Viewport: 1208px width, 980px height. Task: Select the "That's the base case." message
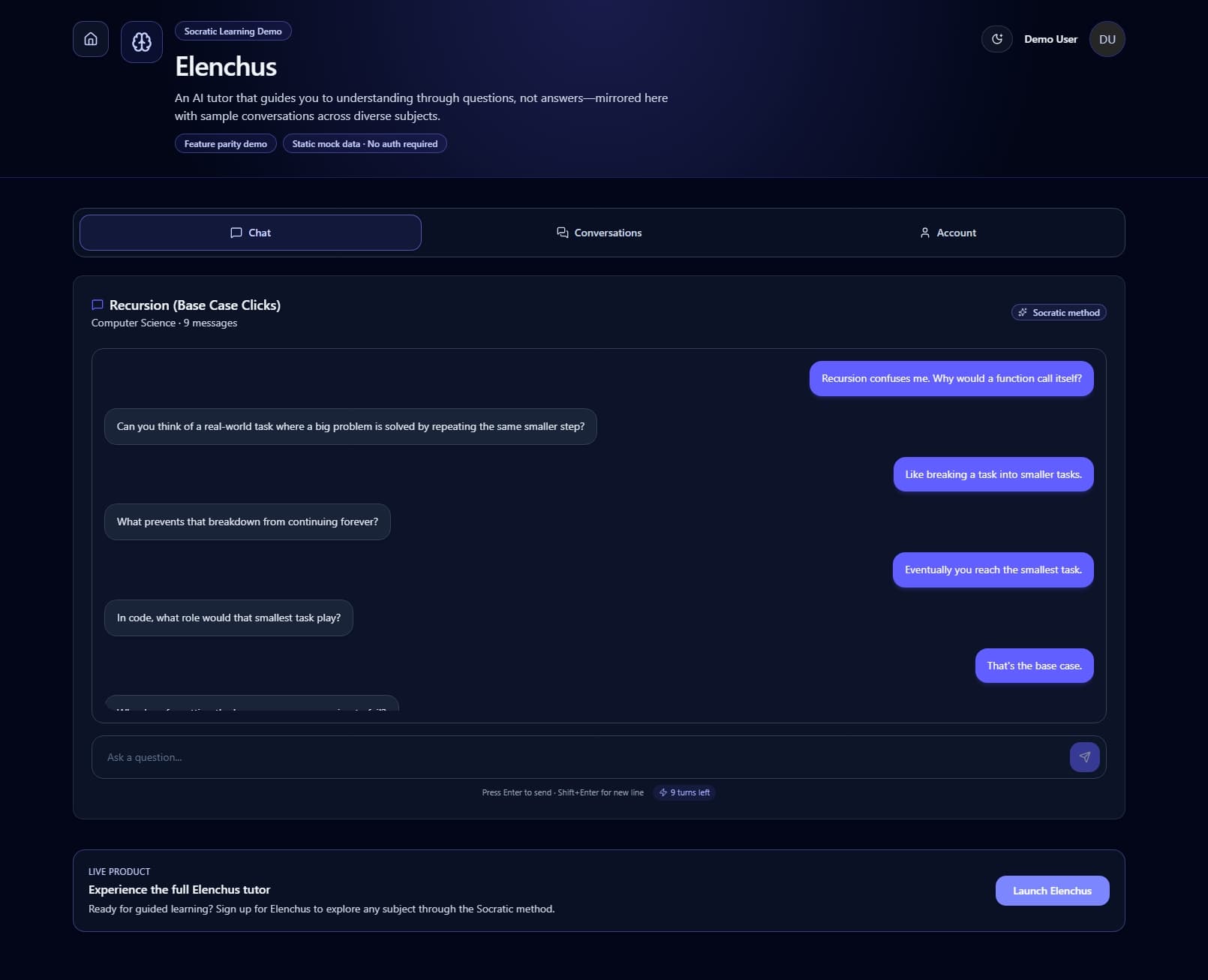1034,666
